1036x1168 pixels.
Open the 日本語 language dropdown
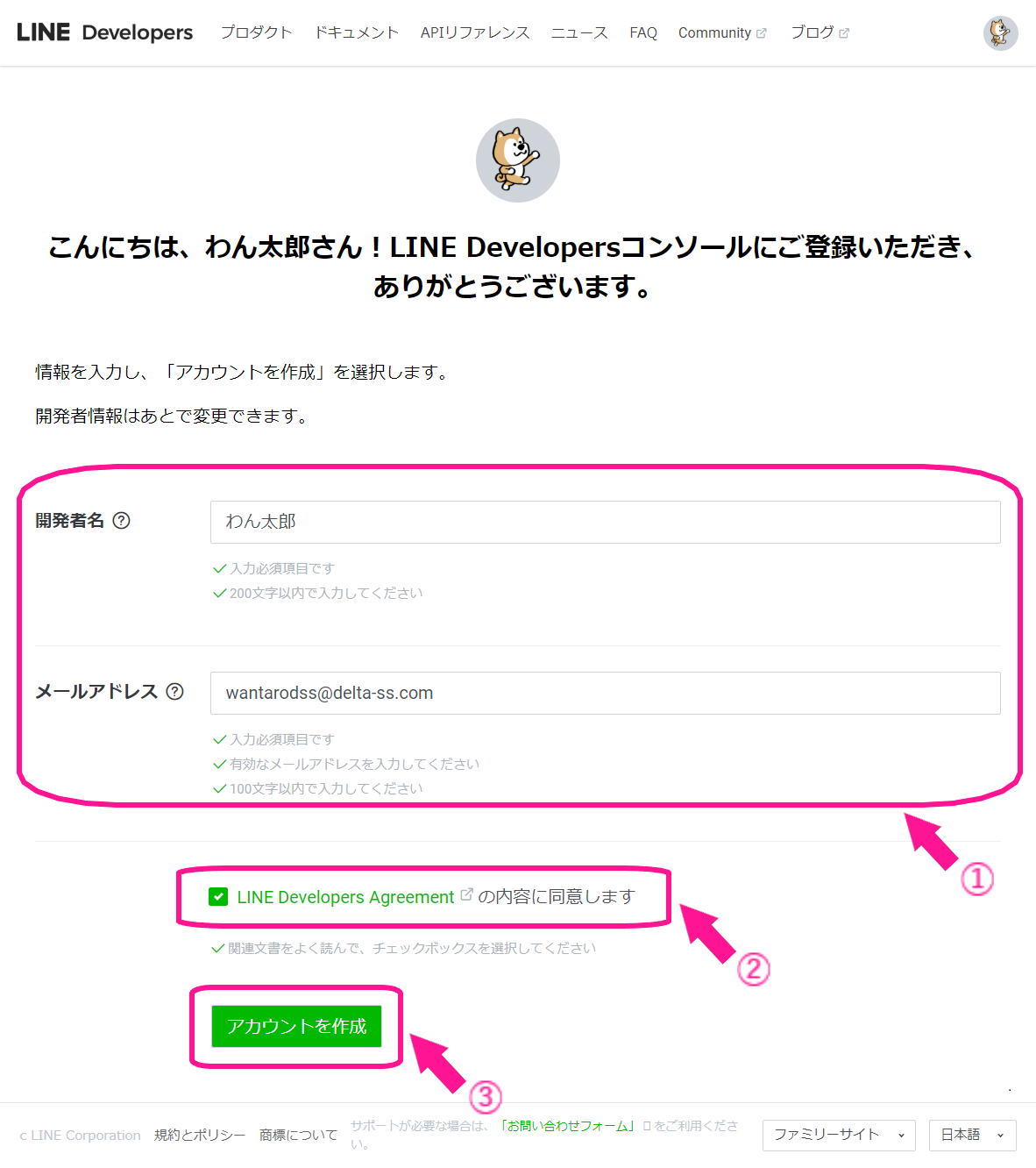click(x=972, y=1135)
